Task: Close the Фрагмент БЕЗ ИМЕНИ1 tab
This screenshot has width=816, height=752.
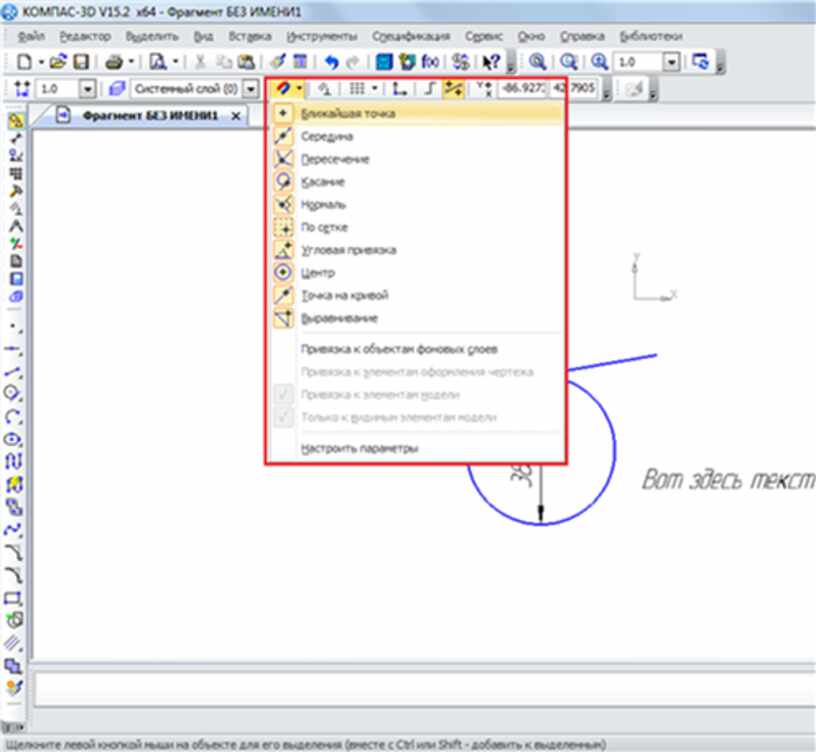Action: click(x=236, y=116)
